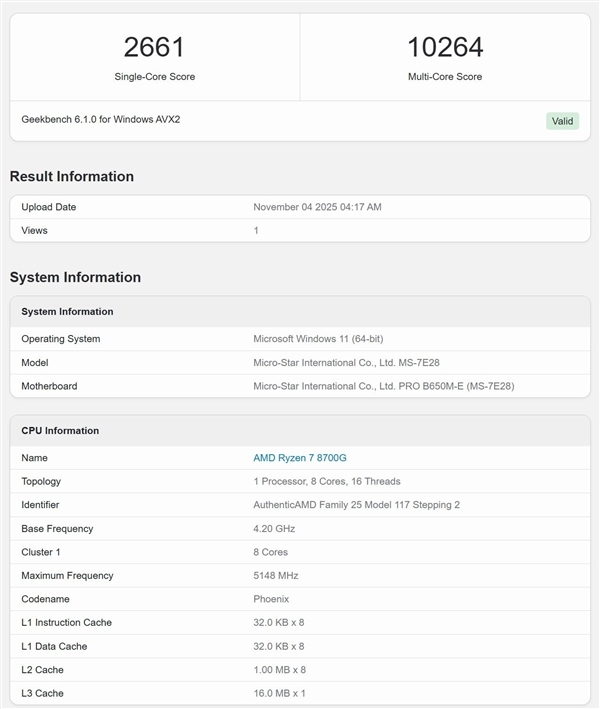Click the 5148 MHz maximum frequency value

tap(276, 575)
